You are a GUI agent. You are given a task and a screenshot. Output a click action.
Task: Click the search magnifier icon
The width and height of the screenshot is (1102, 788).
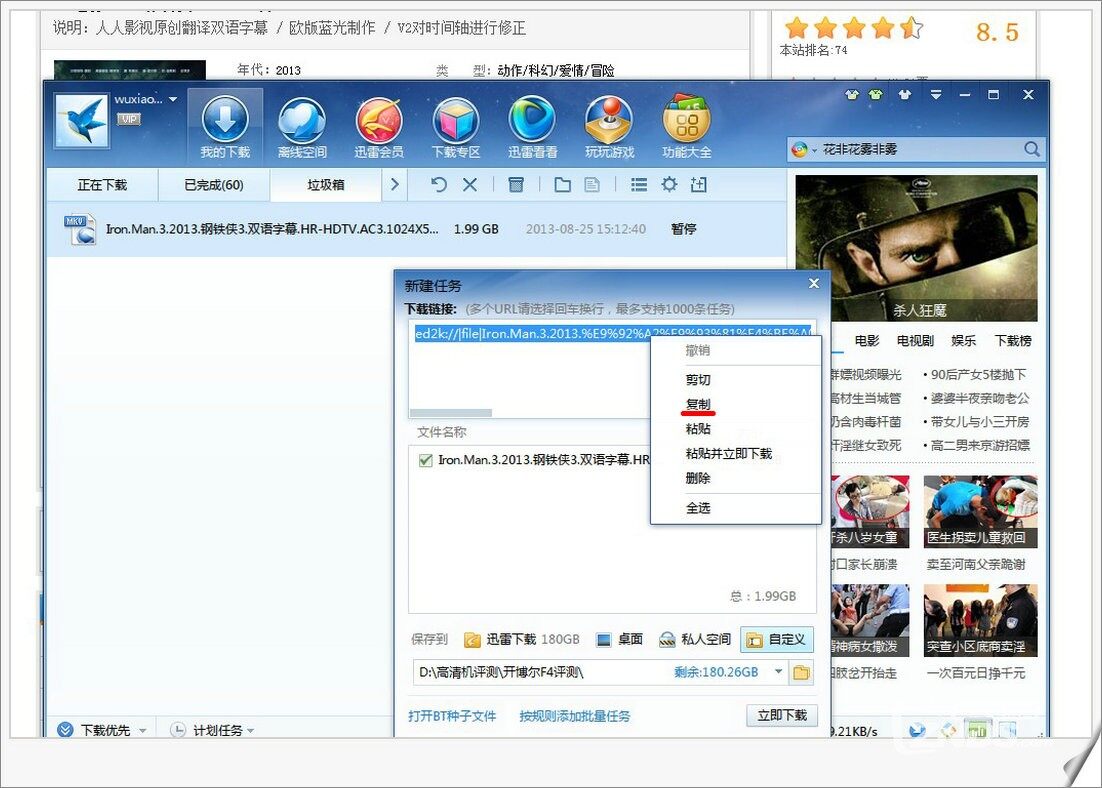coord(1031,149)
